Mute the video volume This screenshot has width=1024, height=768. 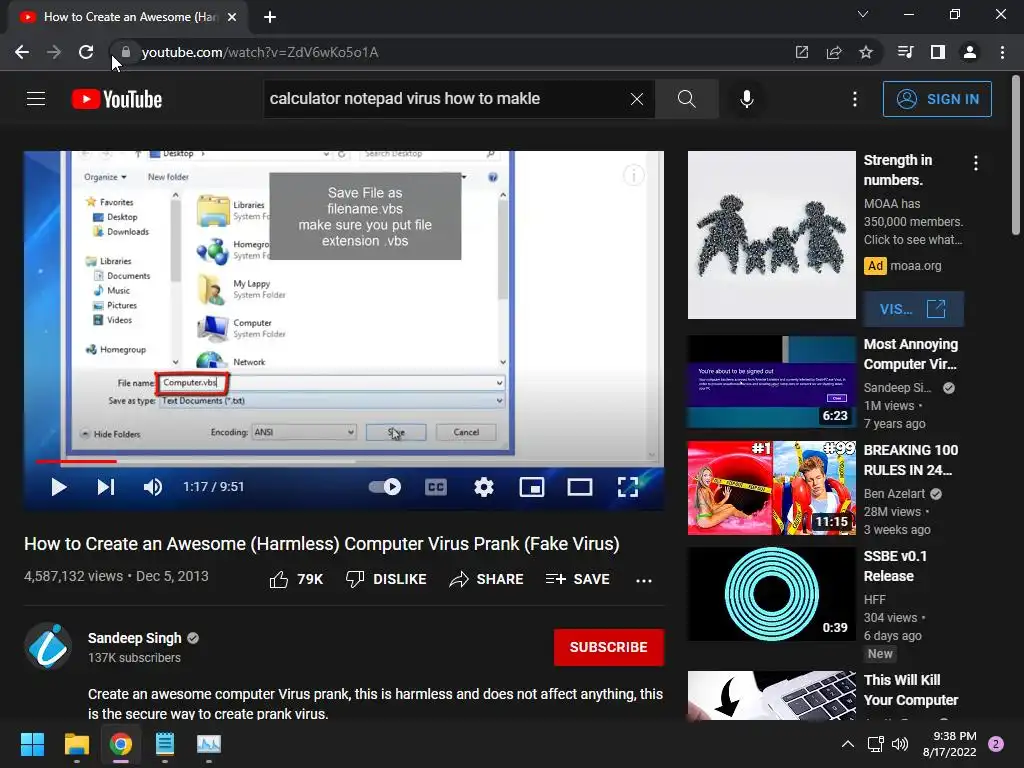click(153, 487)
